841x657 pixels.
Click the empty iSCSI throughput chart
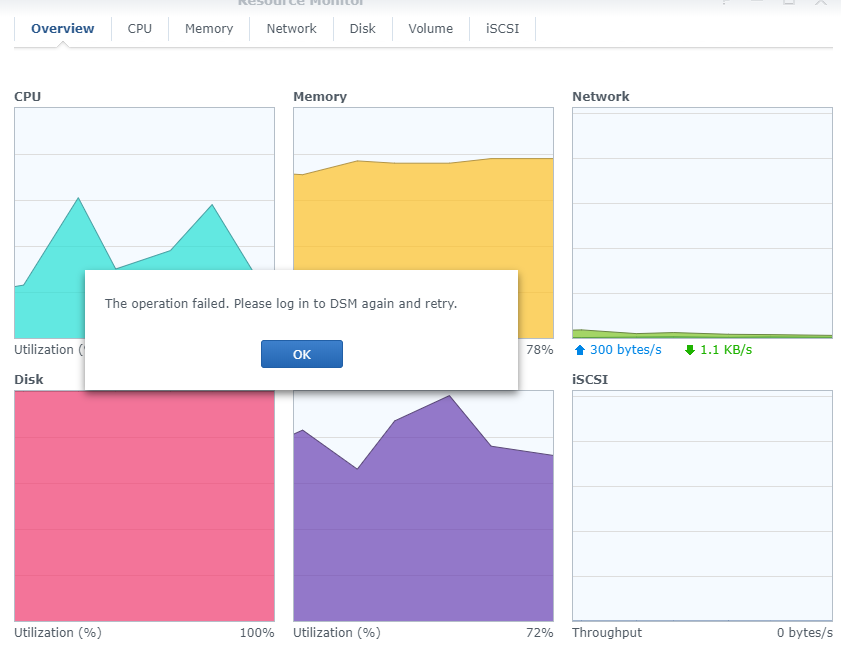tap(702, 505)
